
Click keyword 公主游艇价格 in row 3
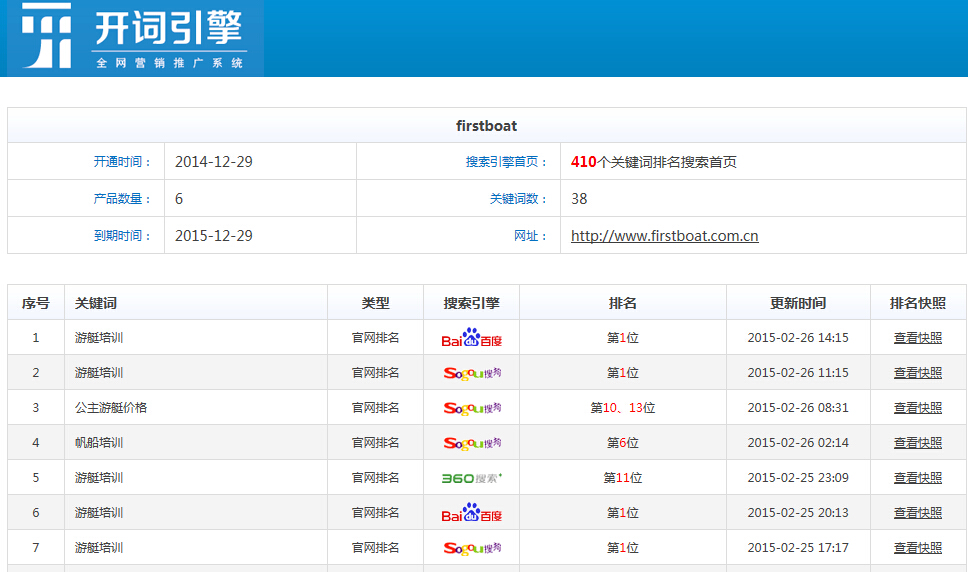111,408
